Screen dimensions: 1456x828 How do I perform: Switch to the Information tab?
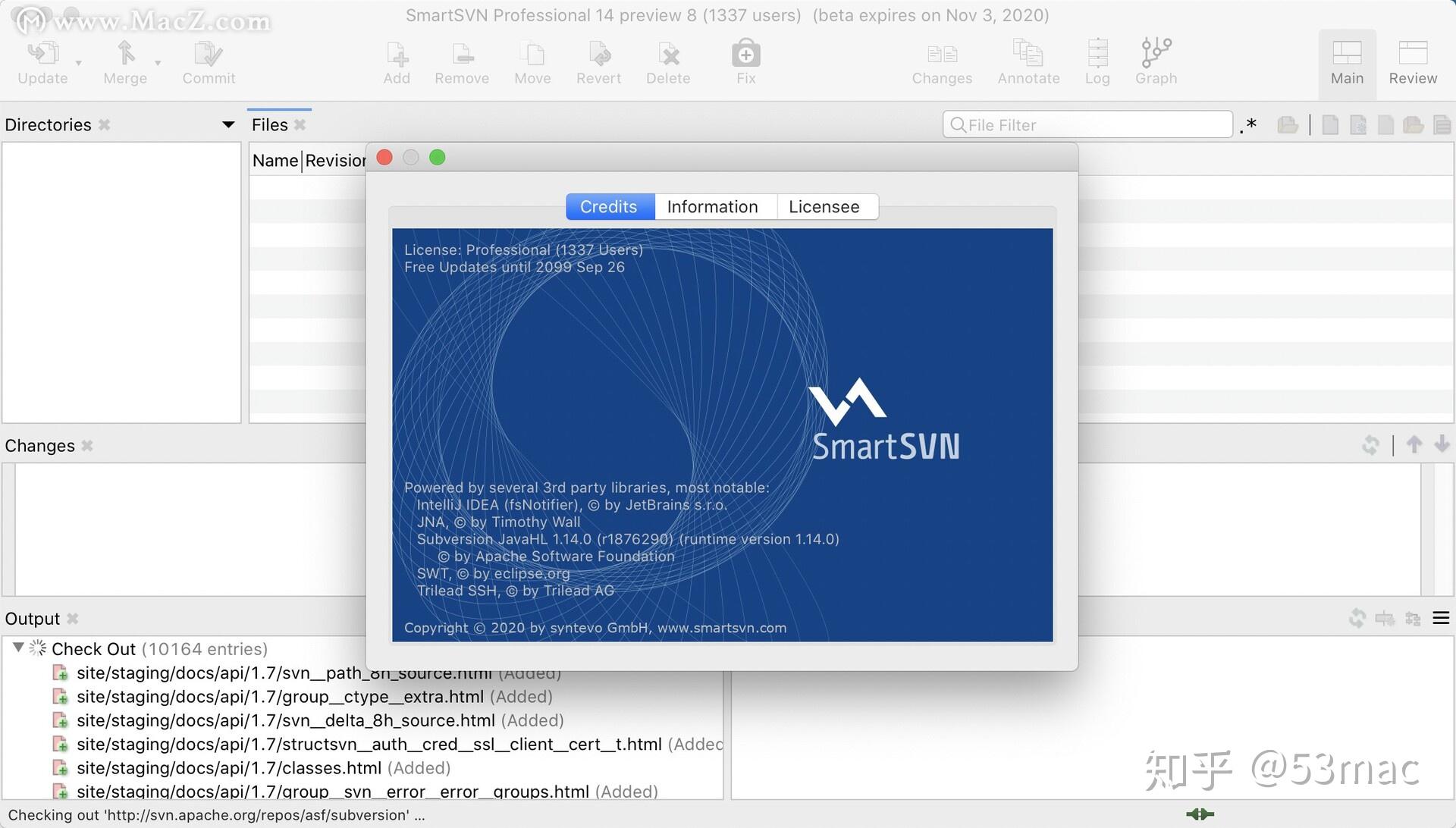[712, 206]
